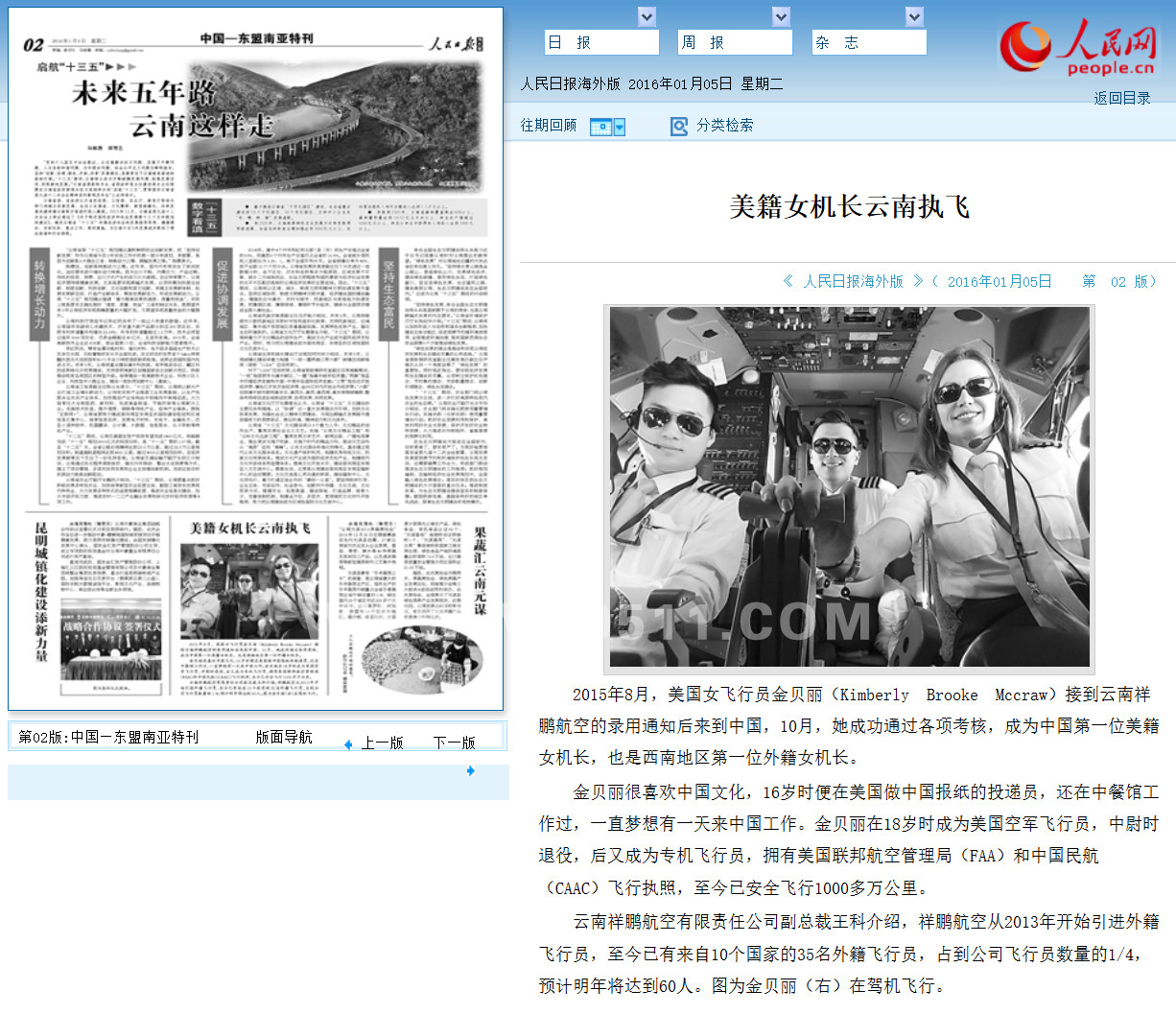Screen dimensions: 1176x1014
Task: Open the 杂志 menu box
Action: [x=868, y=43]
